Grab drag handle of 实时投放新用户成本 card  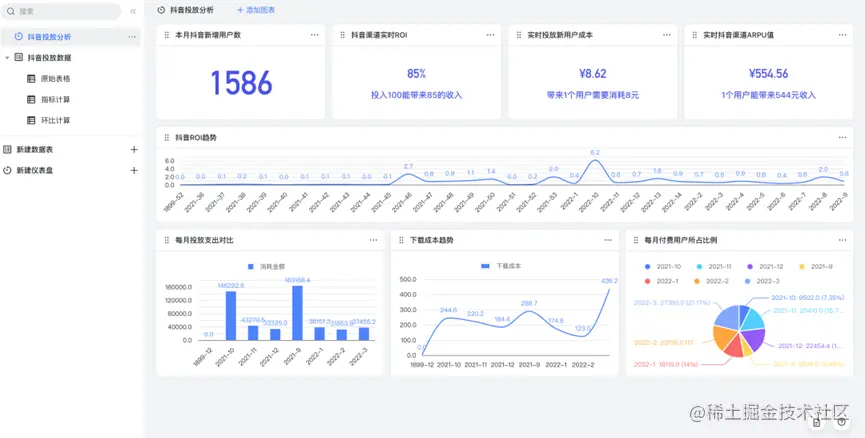pos(519,35)
